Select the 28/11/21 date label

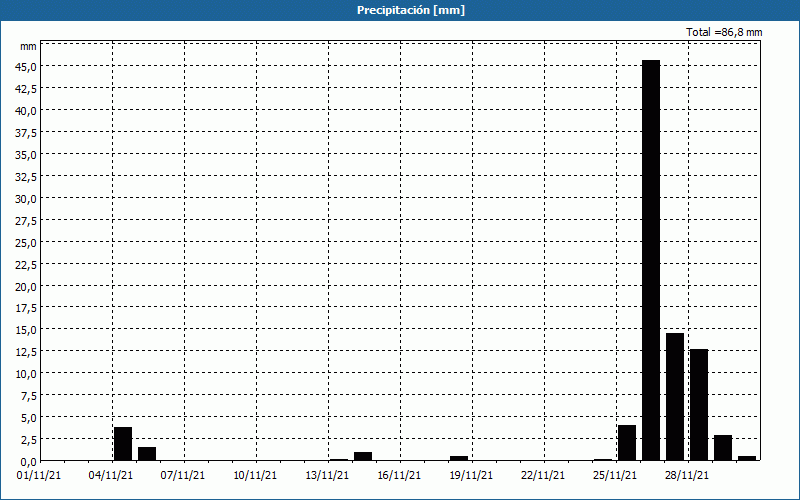[x=687, y=475]
